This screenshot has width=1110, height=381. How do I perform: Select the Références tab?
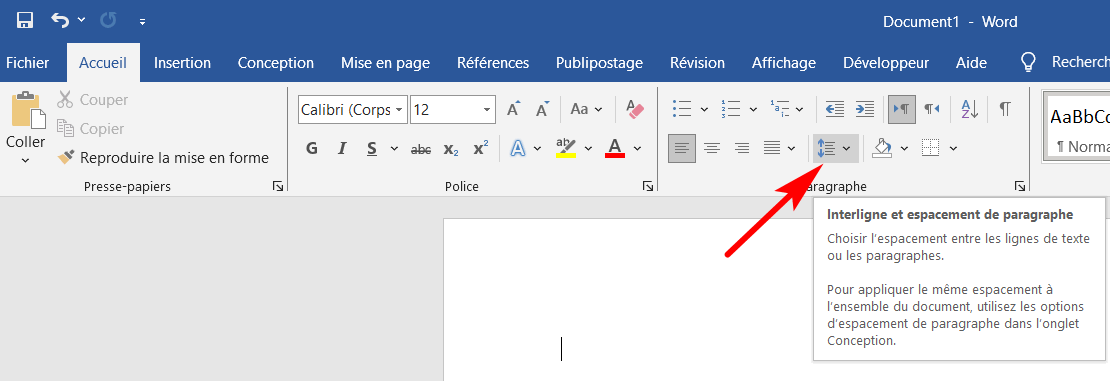tap(493, 63)
